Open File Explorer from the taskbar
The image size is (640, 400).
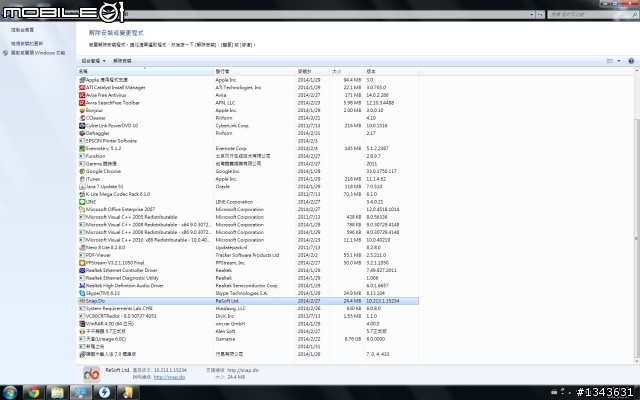58,392
